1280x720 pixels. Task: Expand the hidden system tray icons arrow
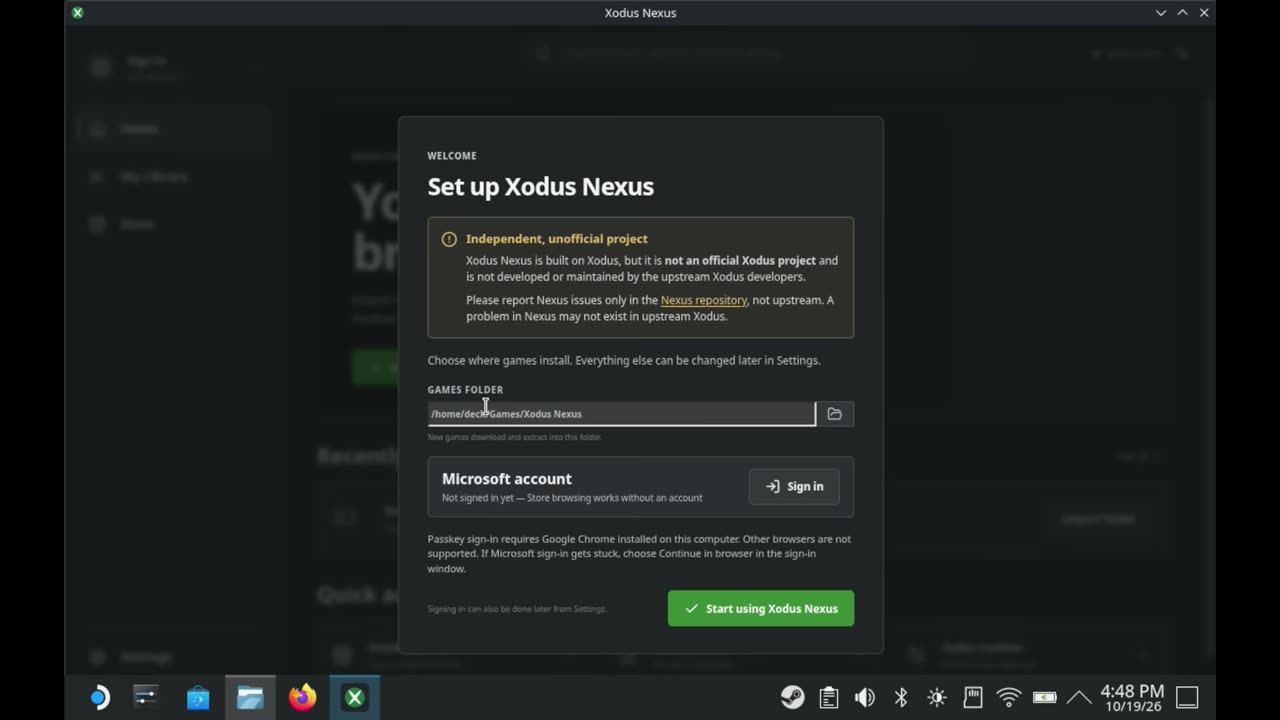[1079, 697]
